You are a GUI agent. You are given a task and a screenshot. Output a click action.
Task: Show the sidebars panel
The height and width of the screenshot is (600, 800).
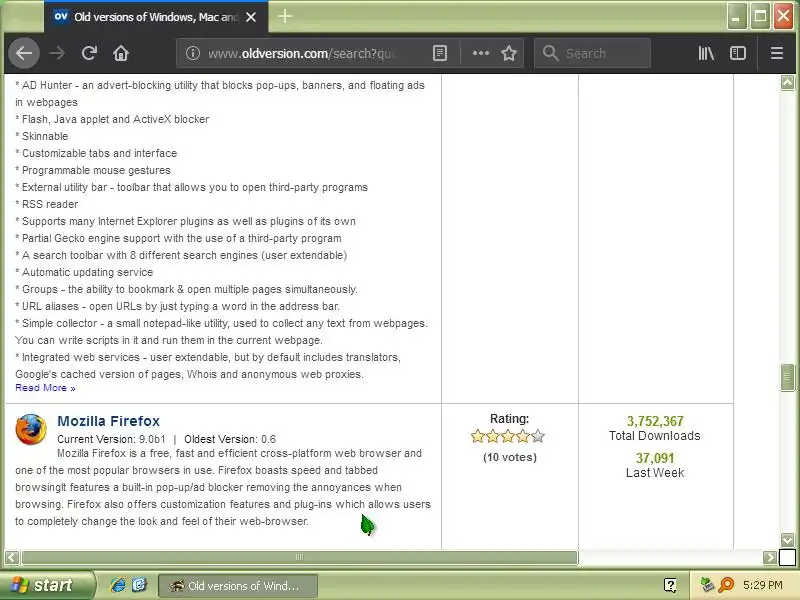pyautogui.click(x=738, y=53)
